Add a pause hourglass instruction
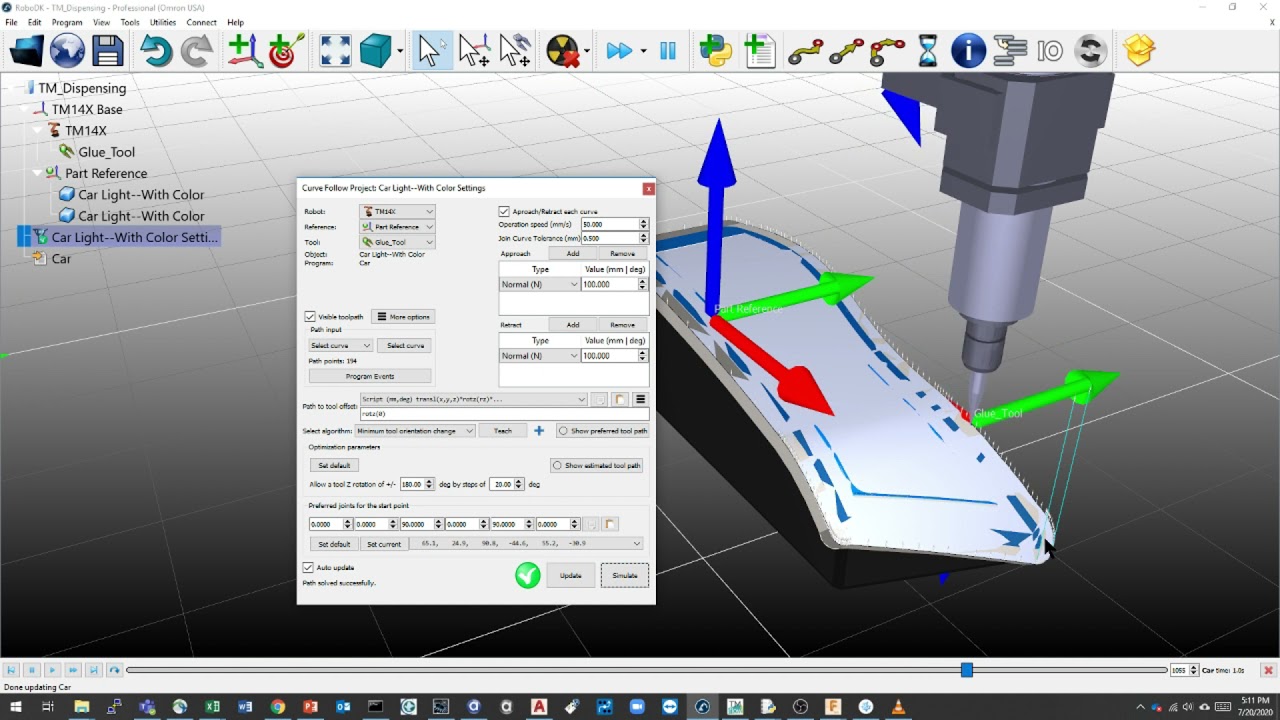Image resolution: width=1280 pixels, height=720 pixels. click(928, 50)
